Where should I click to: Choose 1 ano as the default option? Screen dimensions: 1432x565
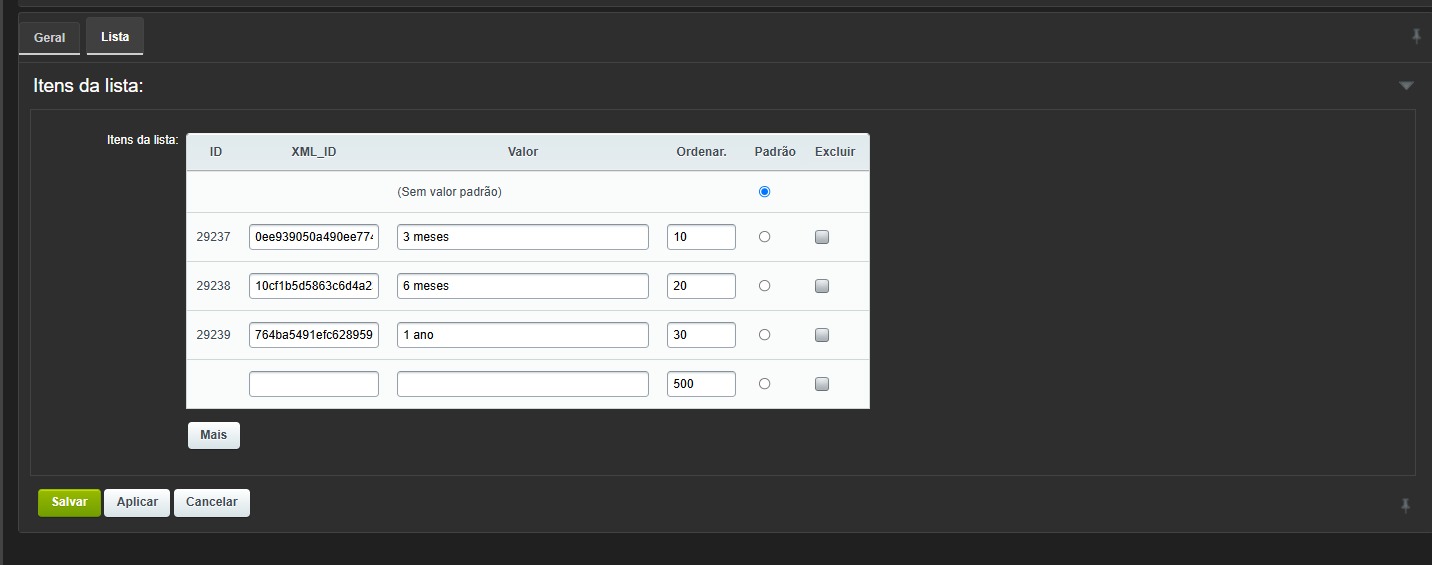pos(765,335)
